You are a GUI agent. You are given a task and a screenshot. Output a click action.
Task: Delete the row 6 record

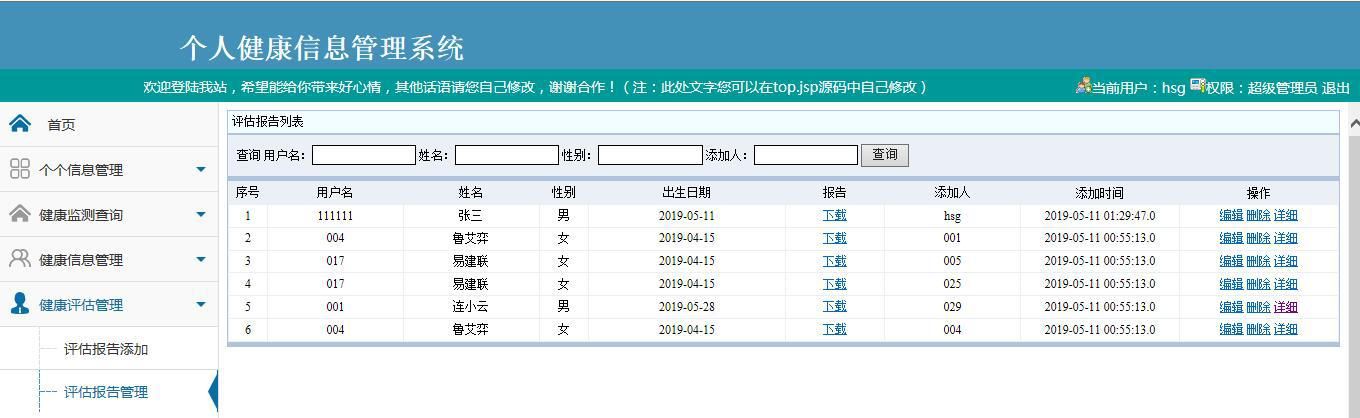[1258, 329]
